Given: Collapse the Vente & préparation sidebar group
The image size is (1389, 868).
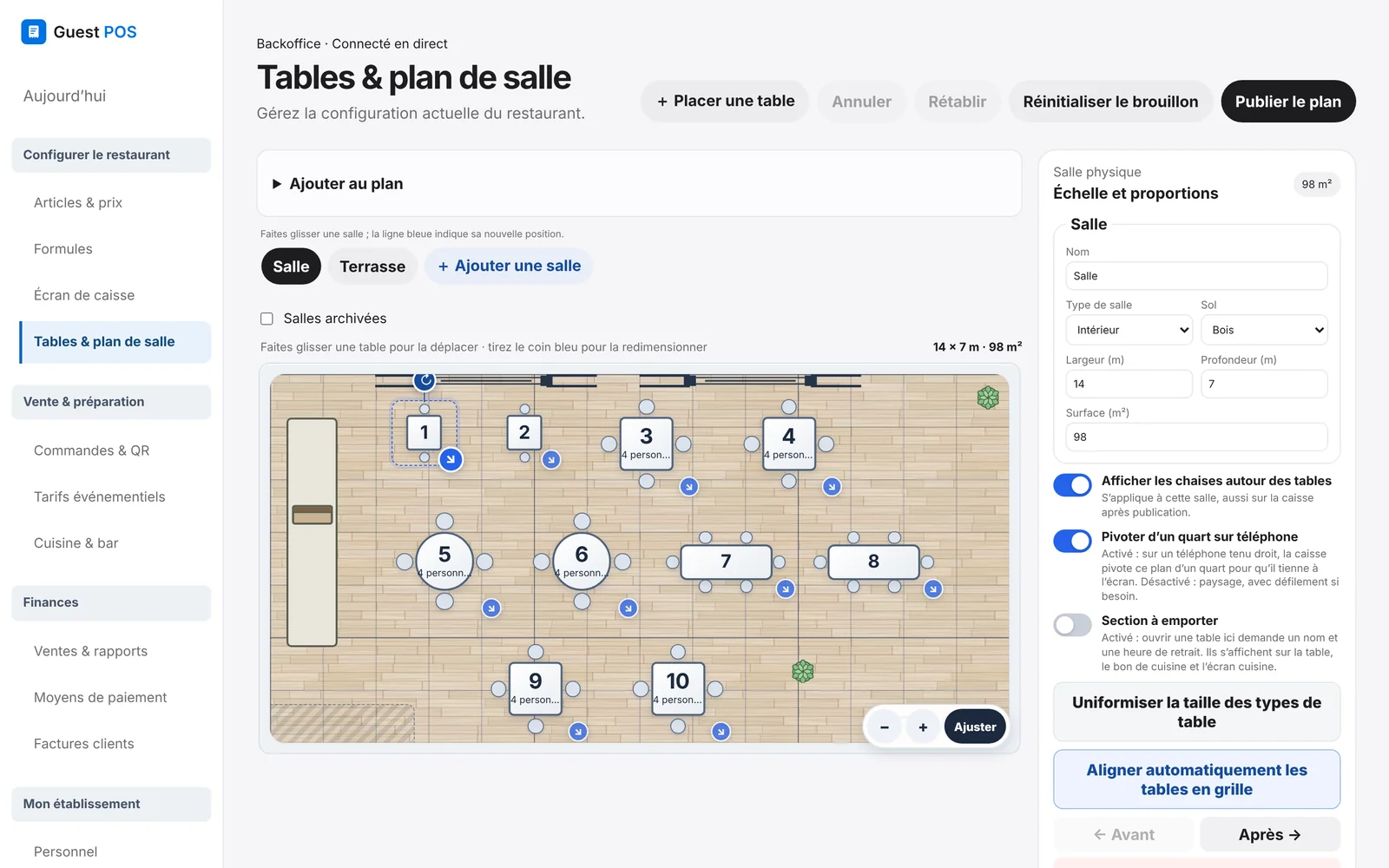Looking at the screenshot, I should coord(111,402).
